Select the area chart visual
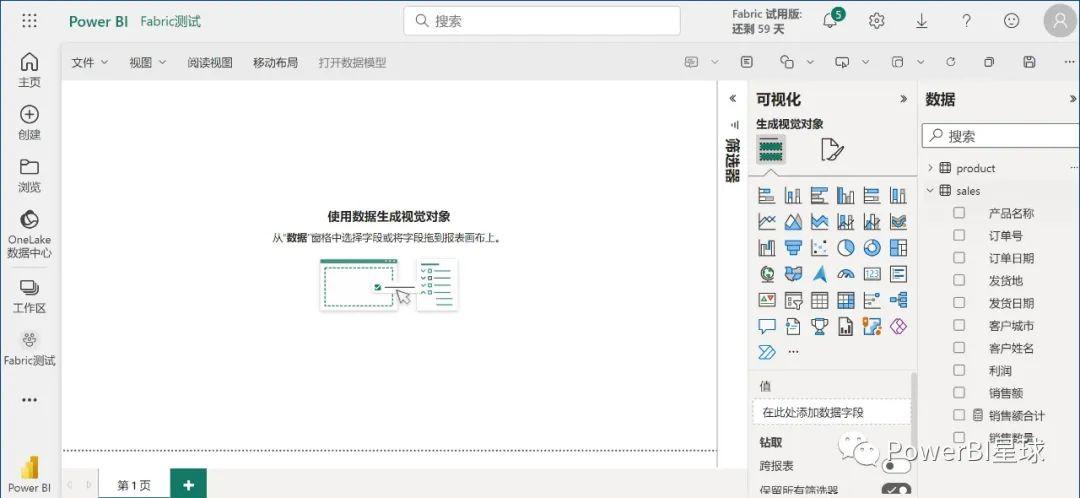The height and width of the screenshot is (498, 1080). [793, 222]
